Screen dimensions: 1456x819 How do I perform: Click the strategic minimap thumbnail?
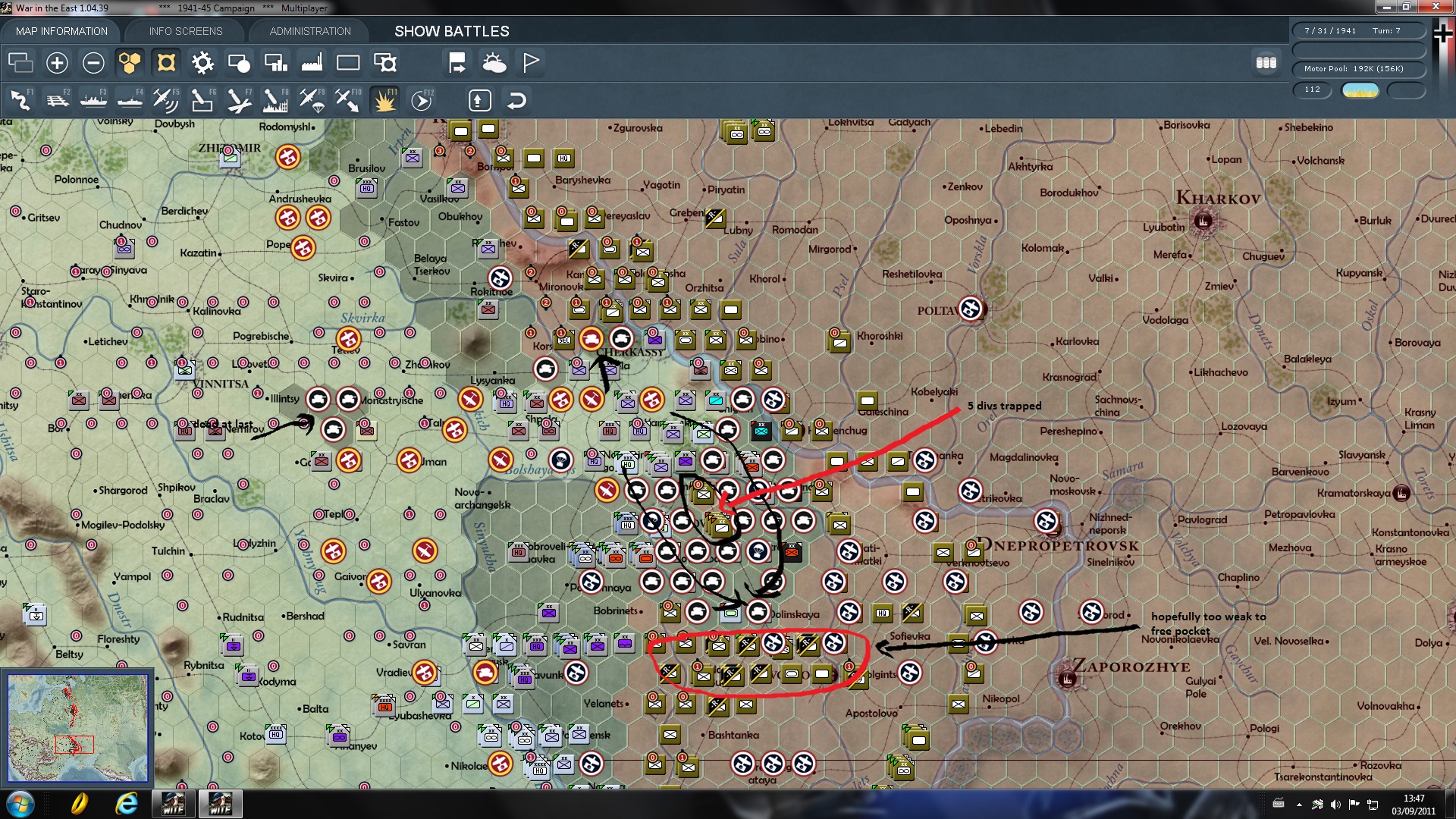(x=77, y=728)
